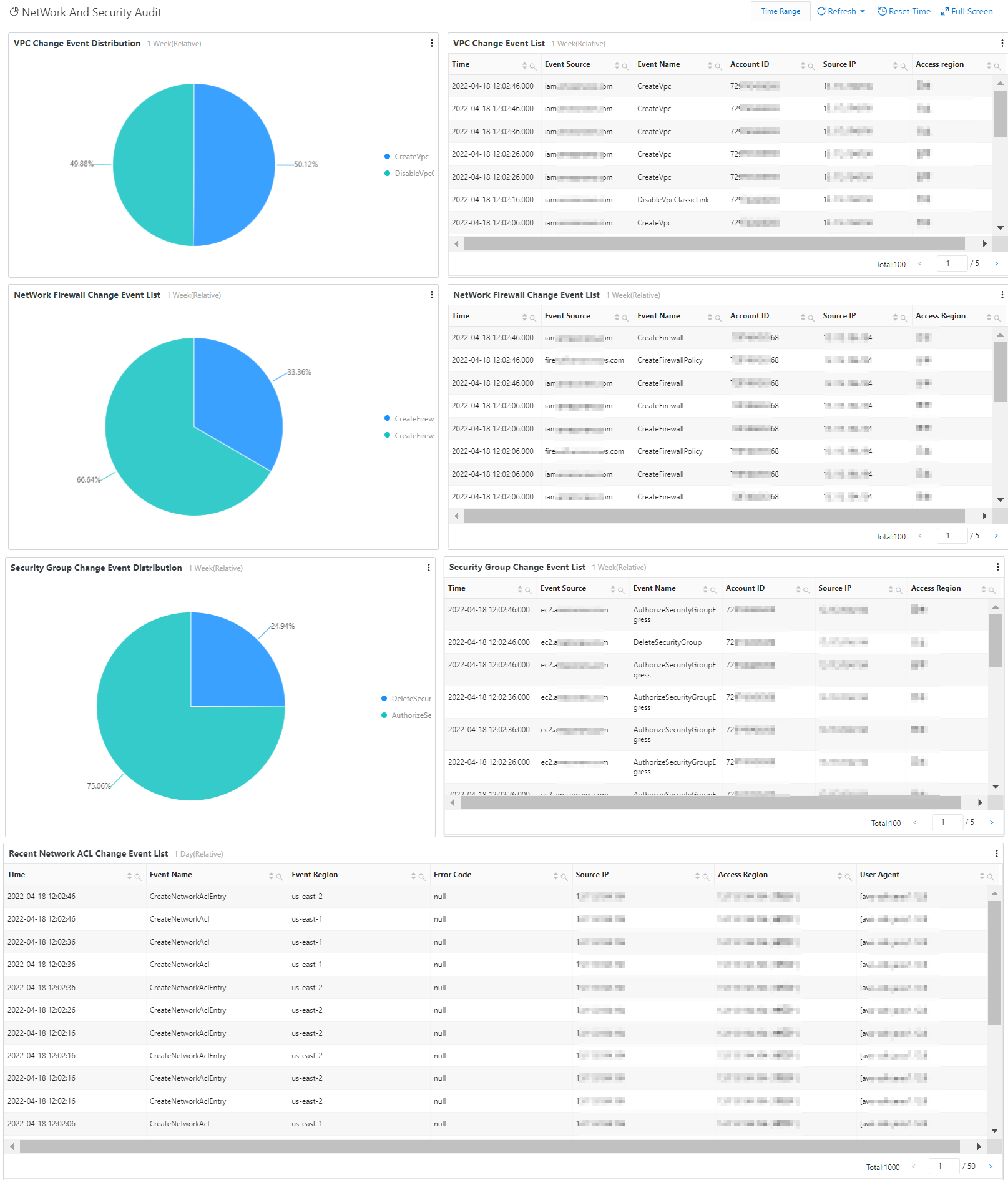
Task: Sort the Account ID column in VPC Change Event List
Action: [804, 65]
